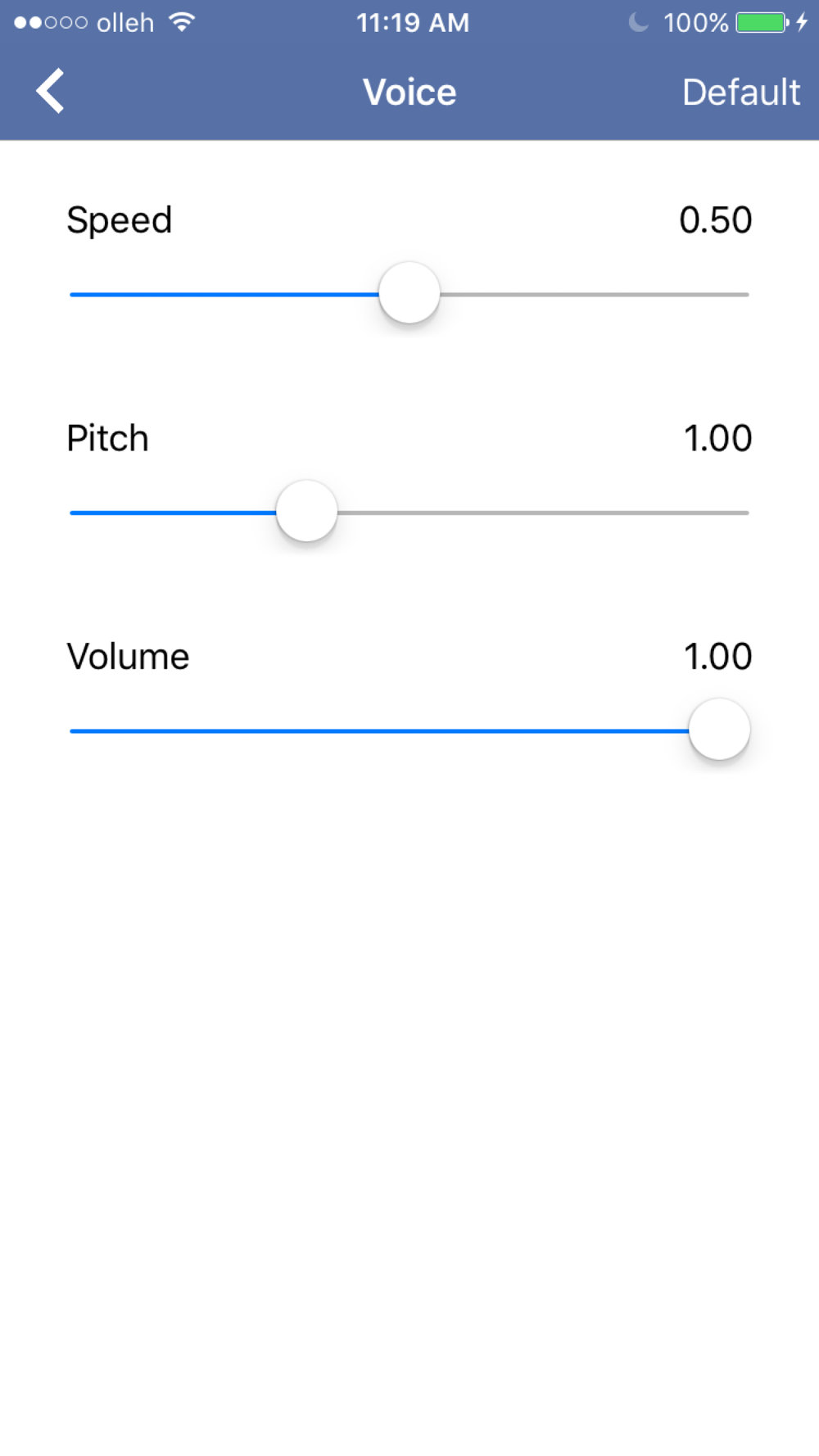The width and height of the screenshot is (819, 1456).
Task: Tap the Do Not Disturb moon icon
Action: point(638,22)
